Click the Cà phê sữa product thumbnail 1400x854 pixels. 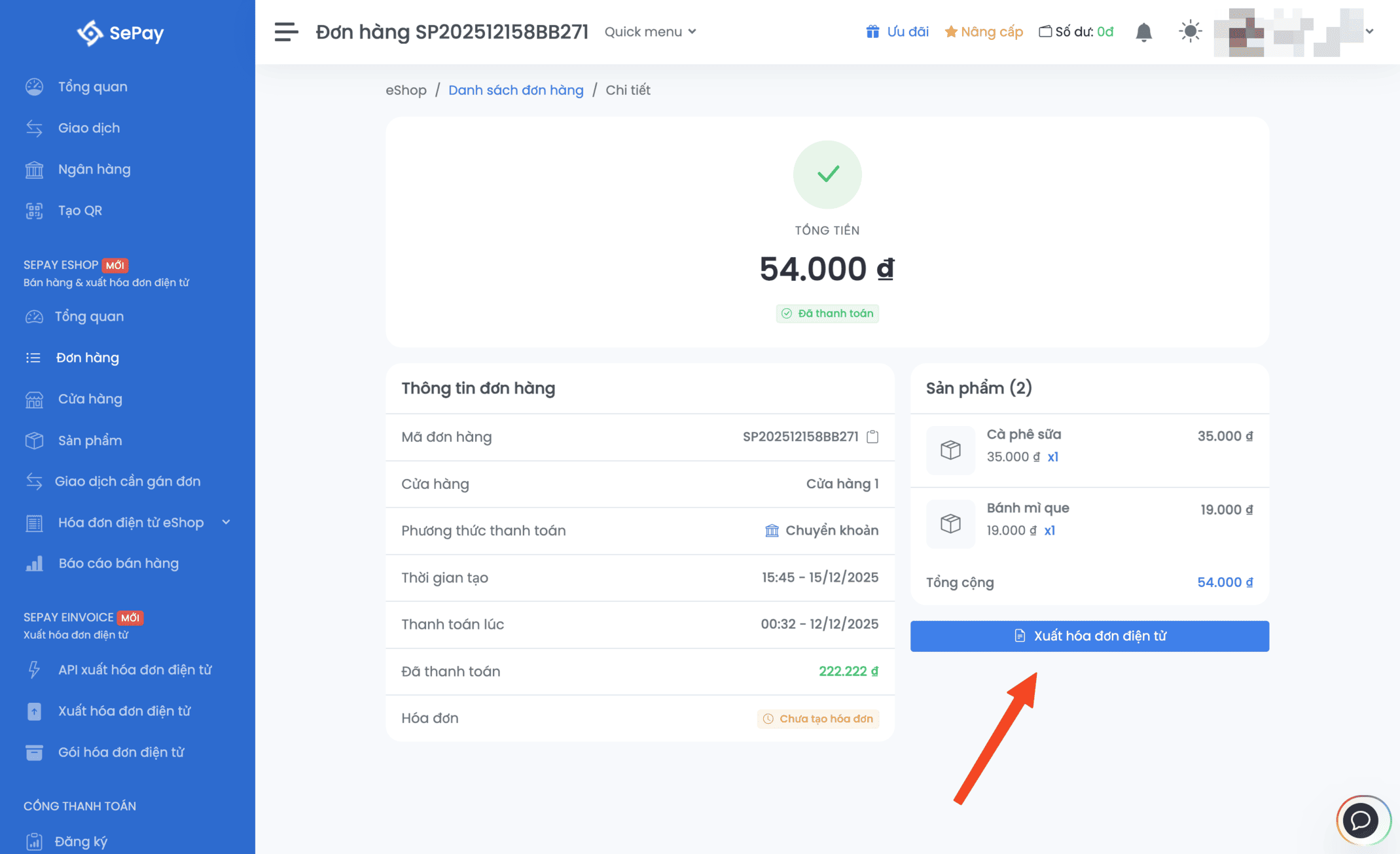950,450
